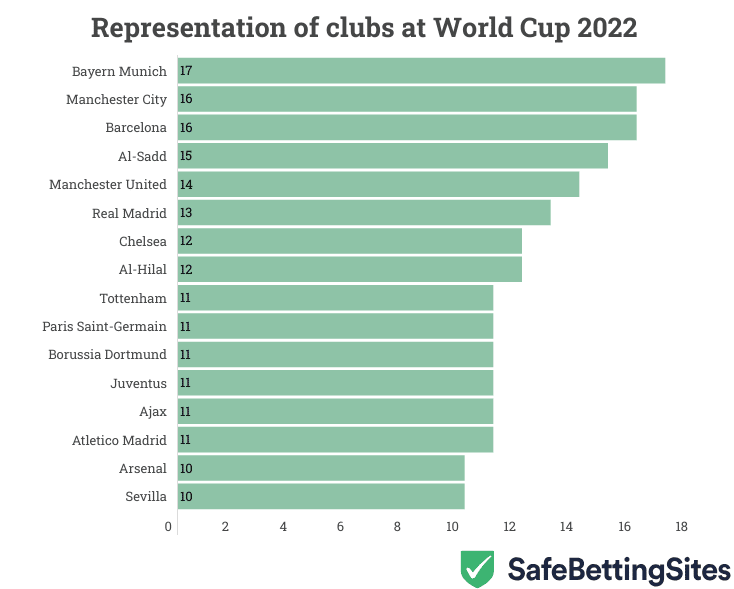Click the chart title text
This screenshot has width=734, height=589.
364,27
